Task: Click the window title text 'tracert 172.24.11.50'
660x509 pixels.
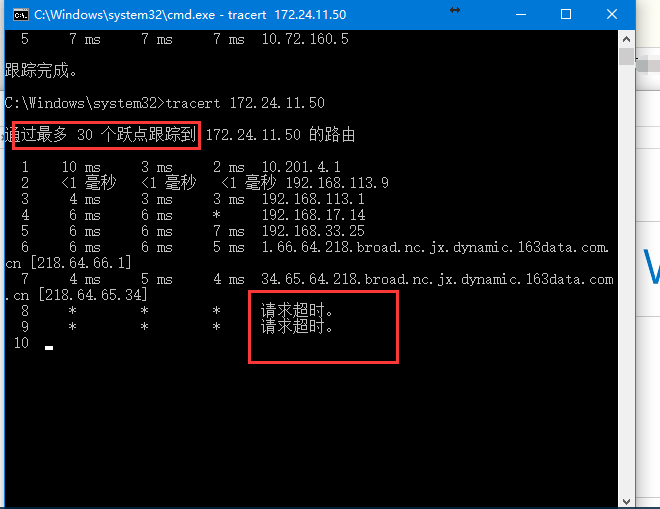Action: click(287, 15)
